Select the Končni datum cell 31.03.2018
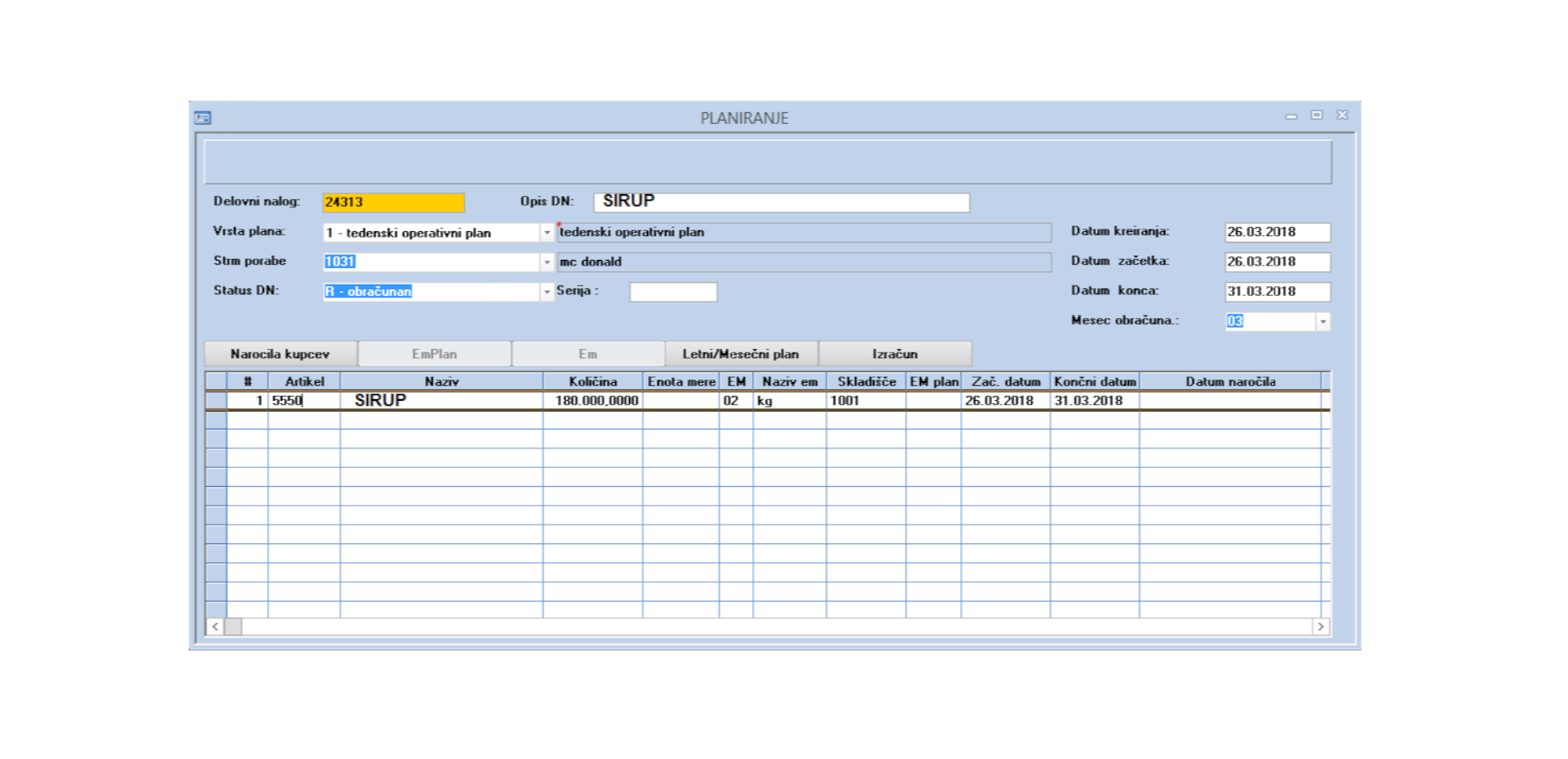Image resolution: width=1568 pixels, height=759 pixels. [x=1094, y=401]
